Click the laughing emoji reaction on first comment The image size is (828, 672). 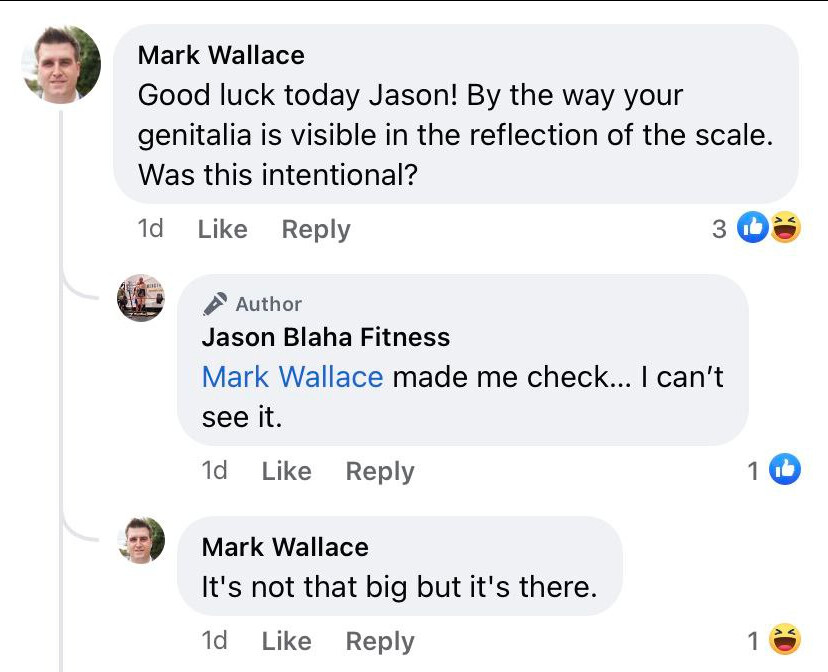[x=786, y=228]
